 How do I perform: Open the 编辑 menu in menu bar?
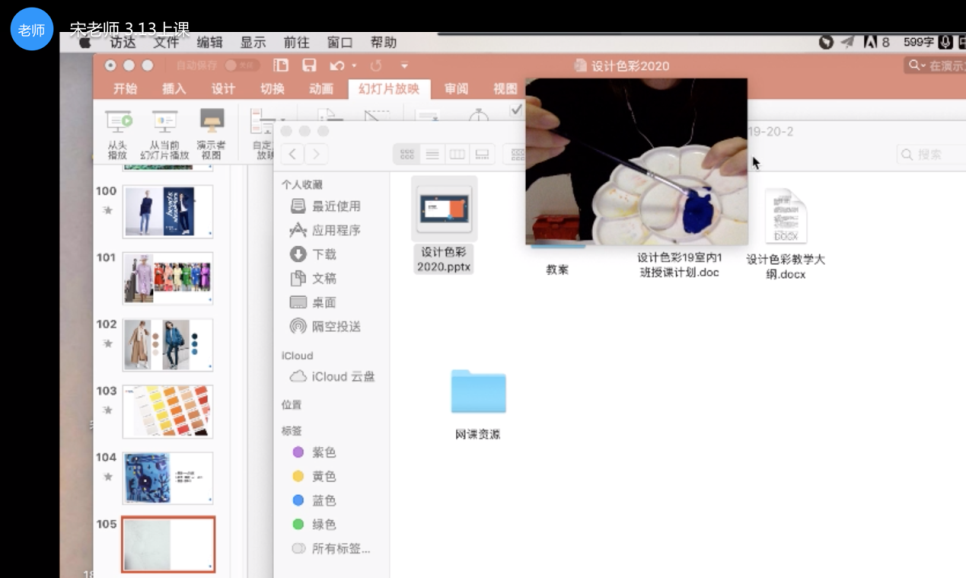click(210, 42)
